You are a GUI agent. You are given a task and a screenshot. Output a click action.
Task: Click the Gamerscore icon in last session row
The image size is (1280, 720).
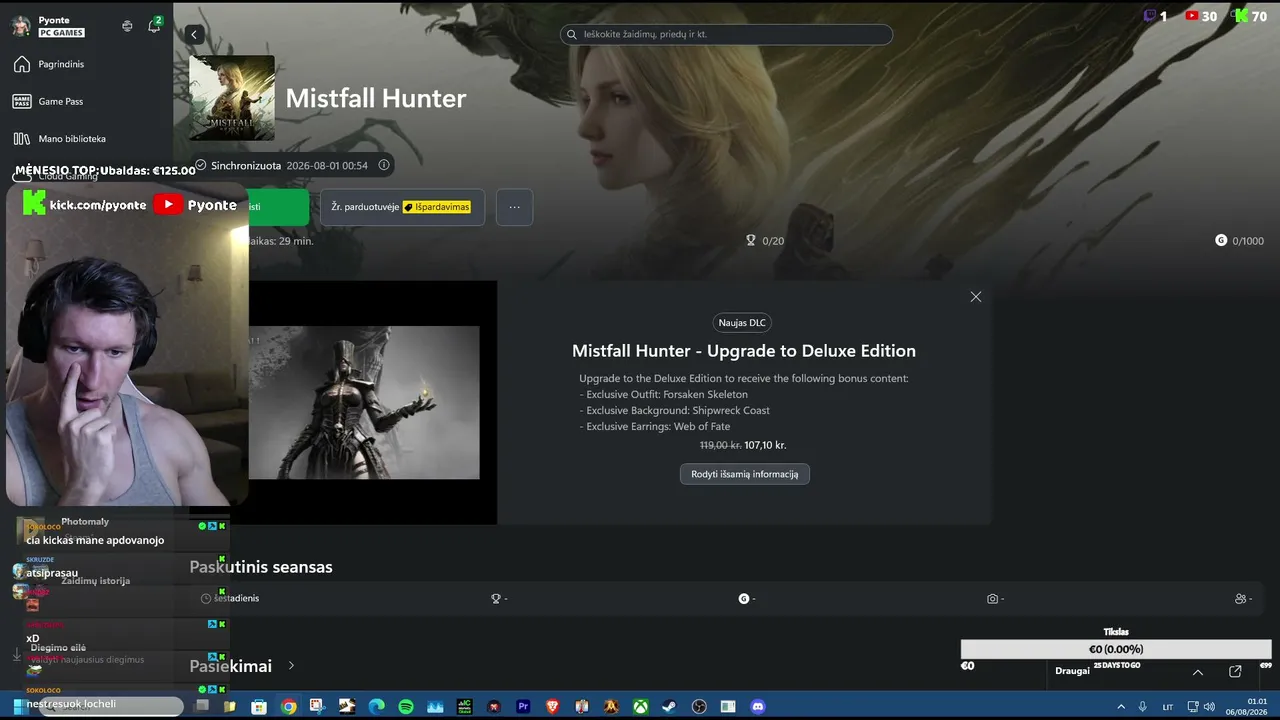click(x=744, y=599)
